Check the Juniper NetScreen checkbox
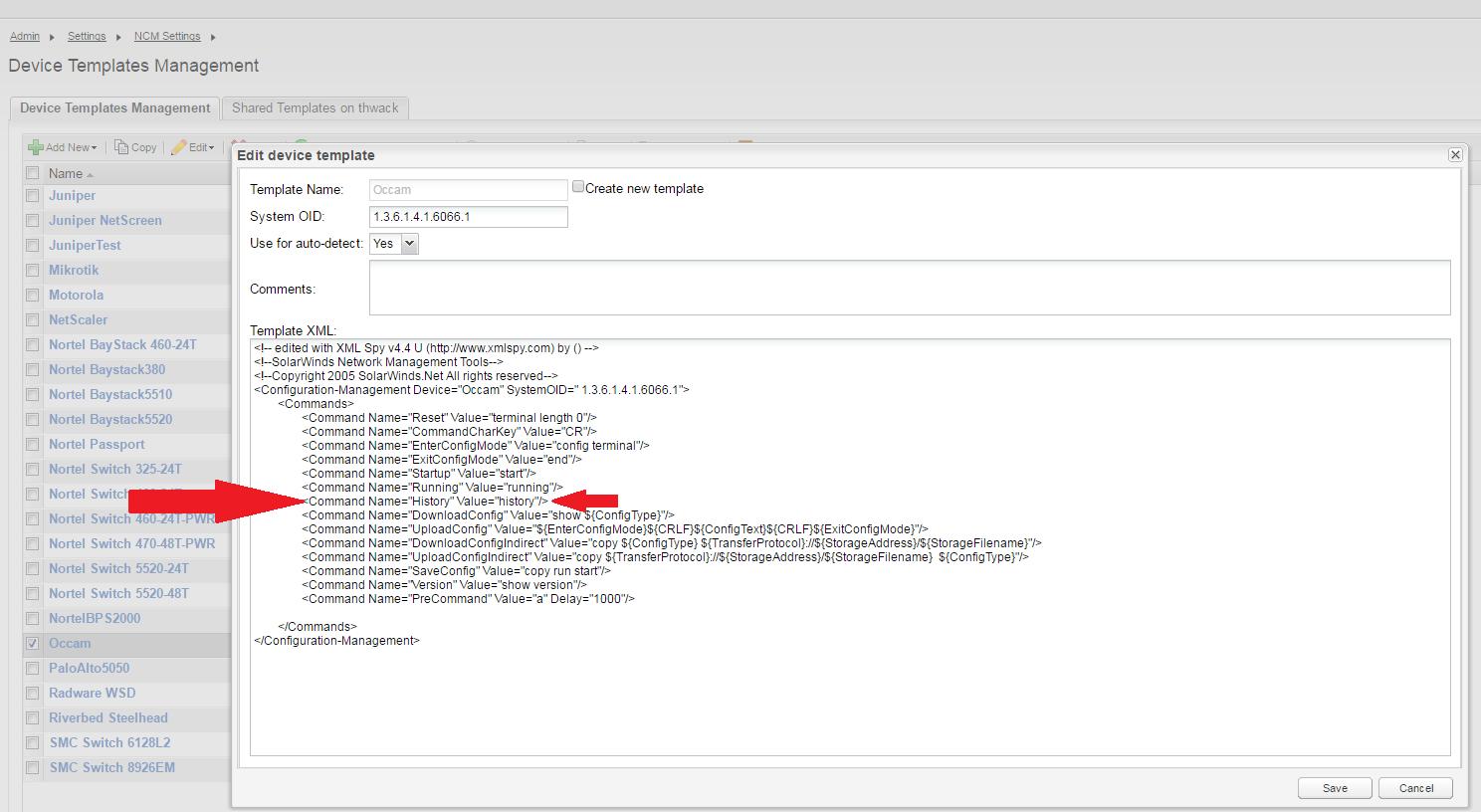 point(33,221)
